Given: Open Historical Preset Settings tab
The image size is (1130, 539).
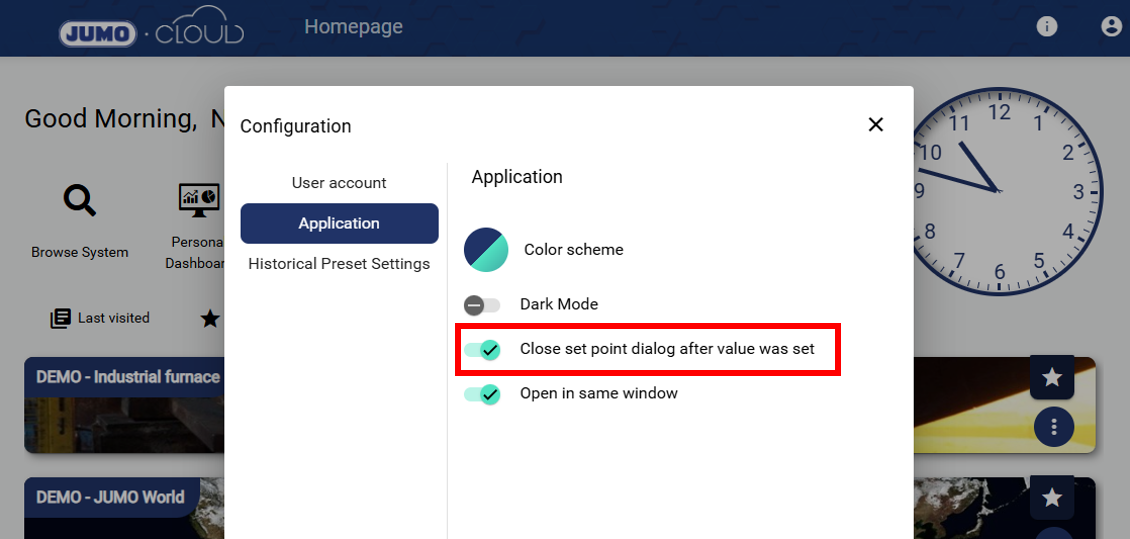Looking at the screenshot, I should coord(339,264).
